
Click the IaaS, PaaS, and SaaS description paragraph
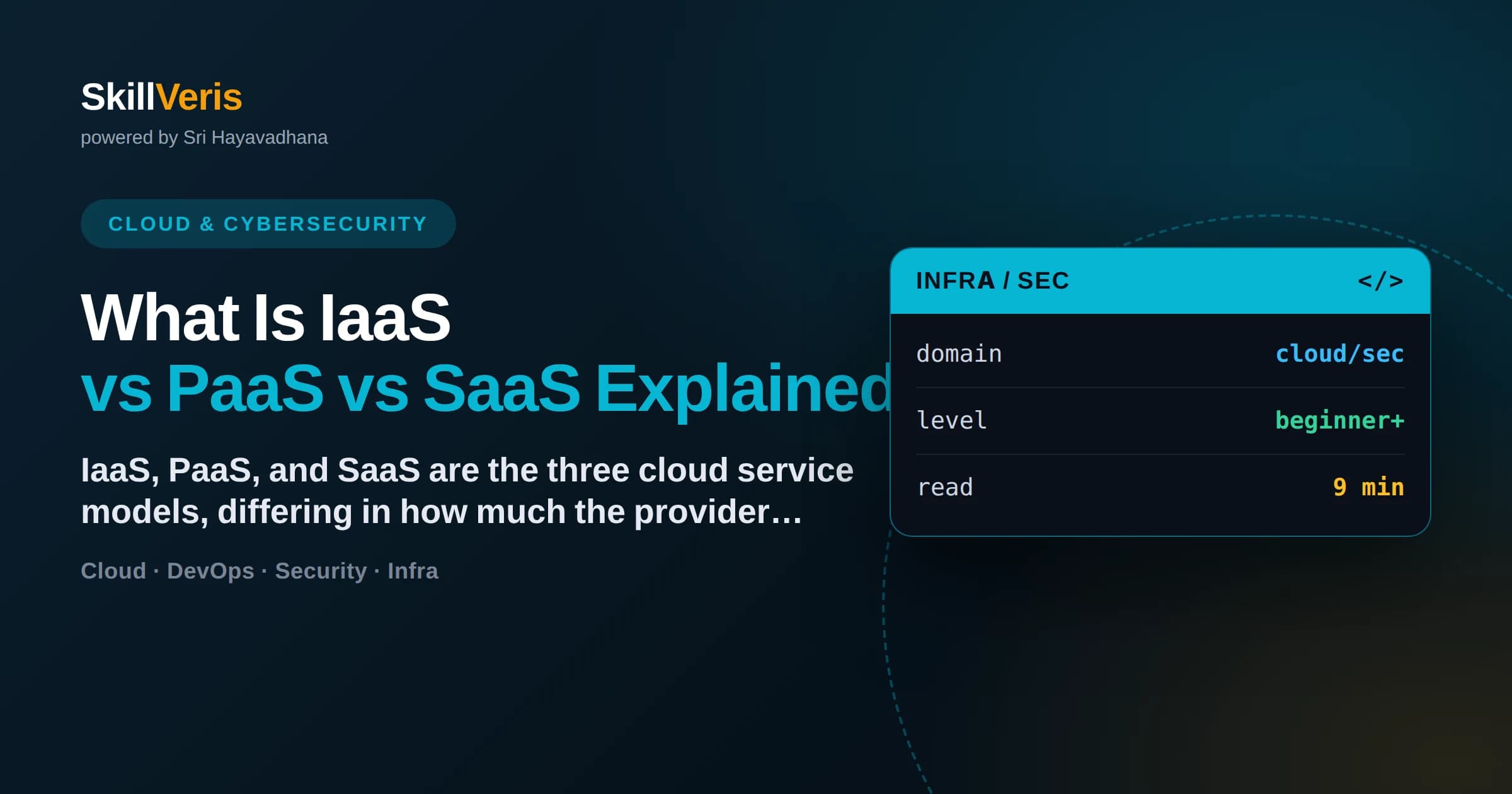467,490
